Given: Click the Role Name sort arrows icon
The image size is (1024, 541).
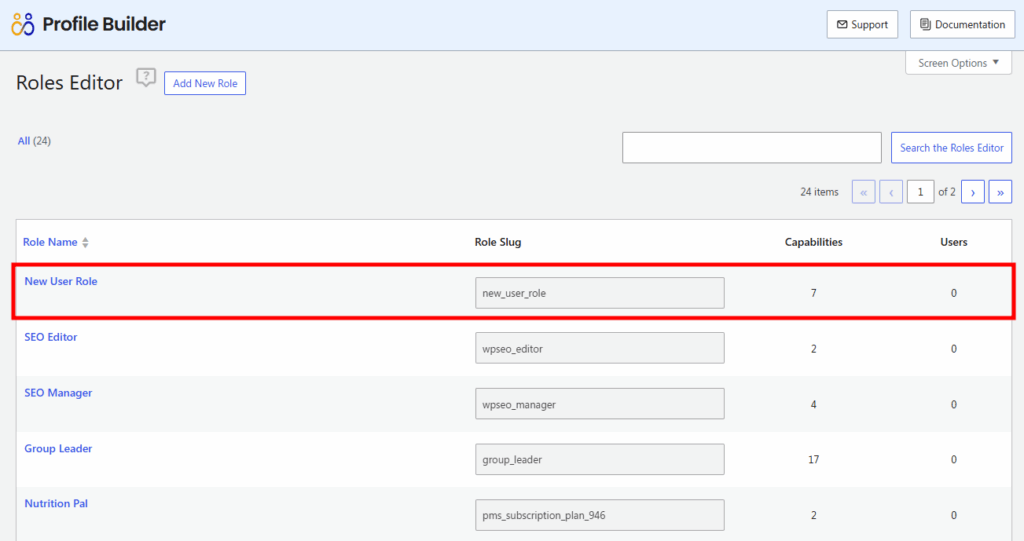Looking at the screenshot, I should pyautogui.click(x=86, y=243).
